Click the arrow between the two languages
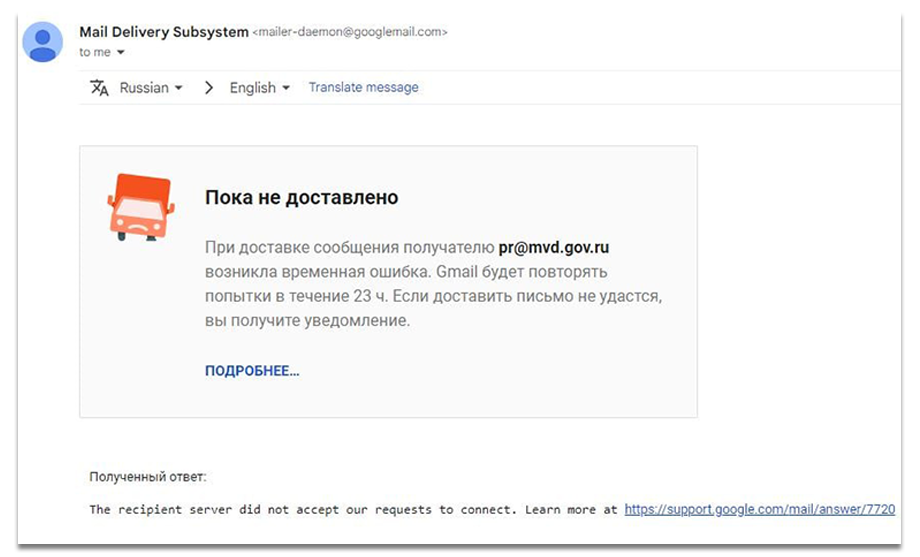920x557 pixels. pos(208,87)
